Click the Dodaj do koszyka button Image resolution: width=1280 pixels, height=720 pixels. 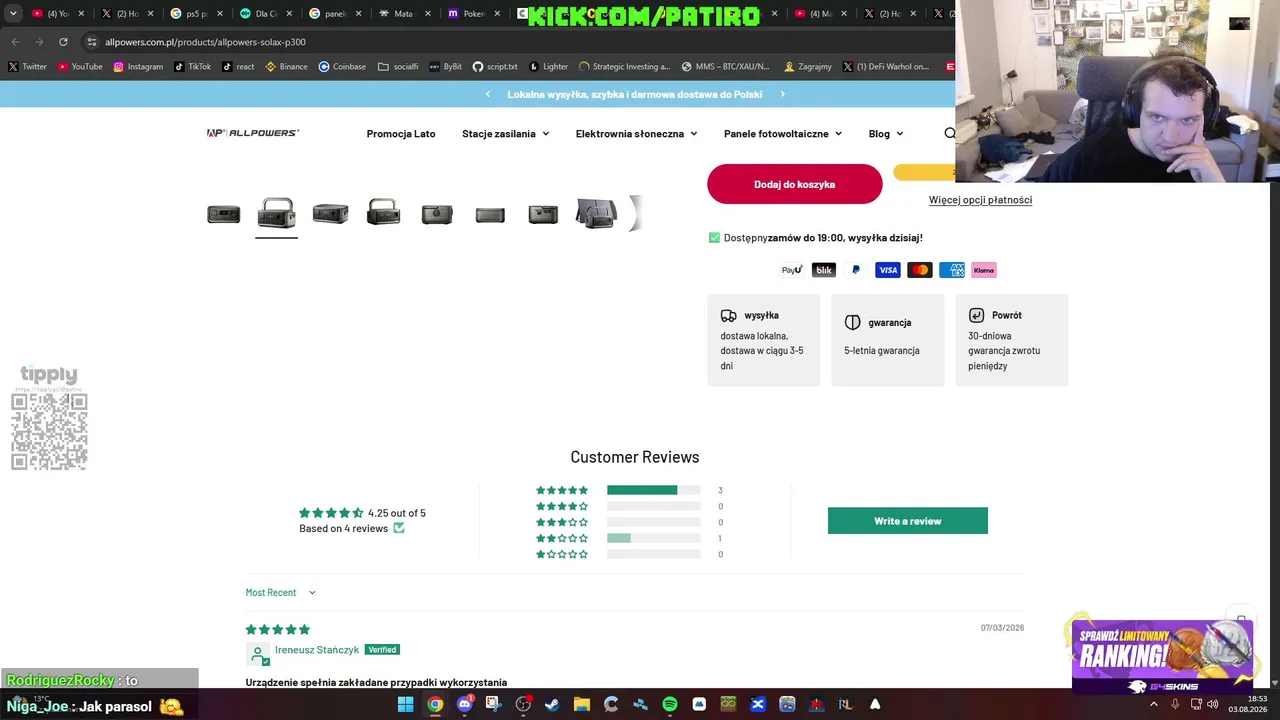click(795, 184)
